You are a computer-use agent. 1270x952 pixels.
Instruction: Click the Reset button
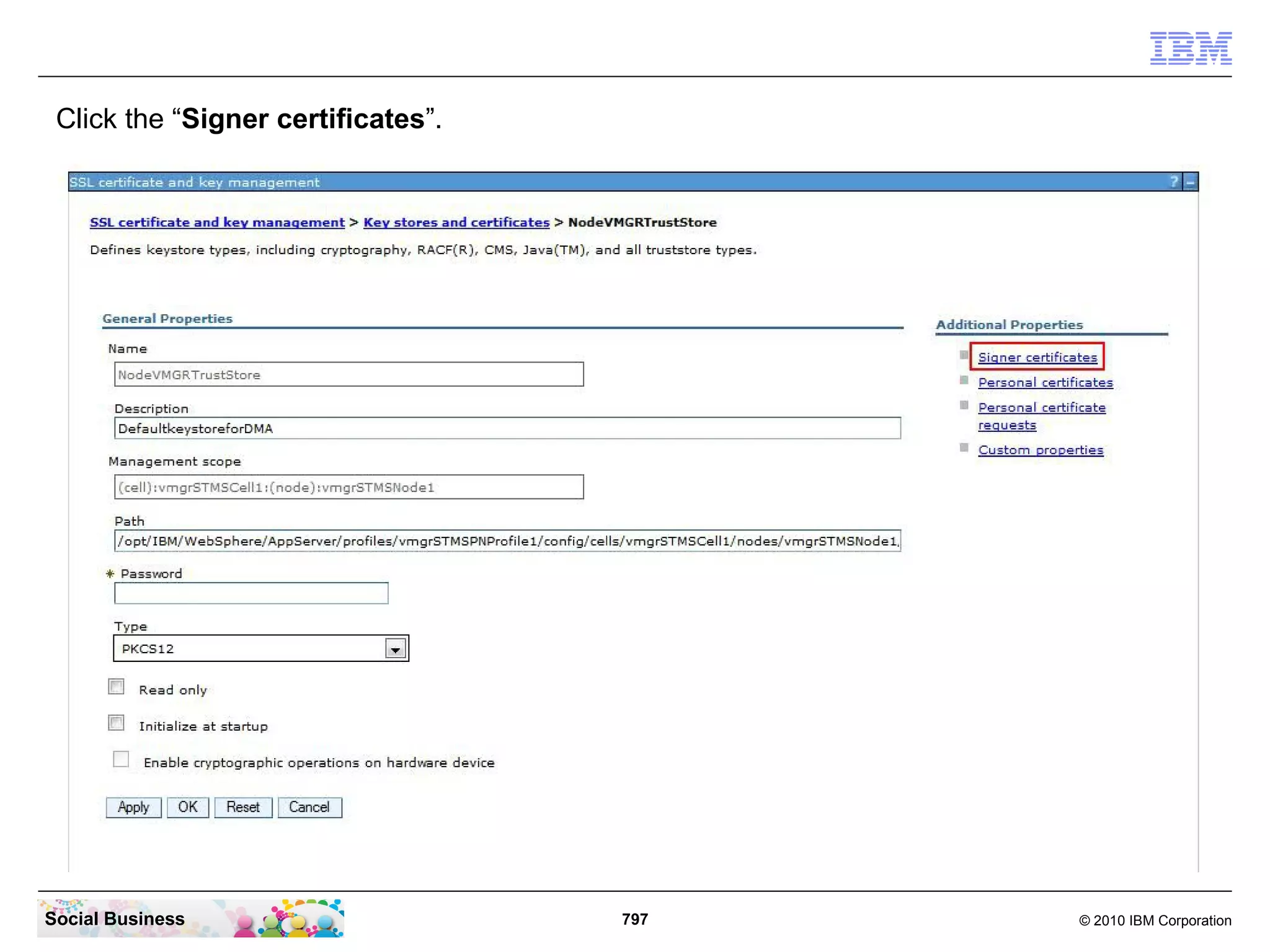point(243,808)
